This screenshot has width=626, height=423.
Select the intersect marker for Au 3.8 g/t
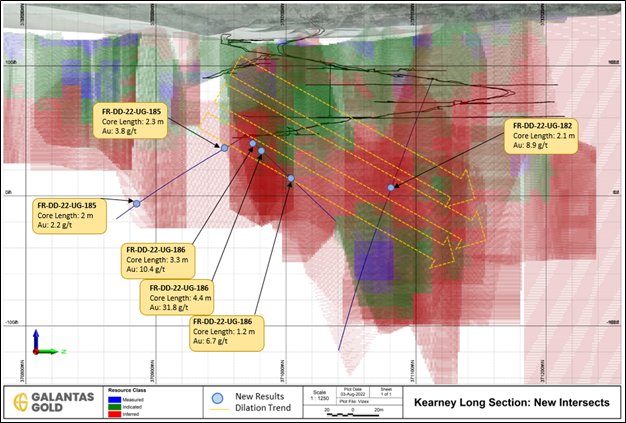[x=224, y=148]
